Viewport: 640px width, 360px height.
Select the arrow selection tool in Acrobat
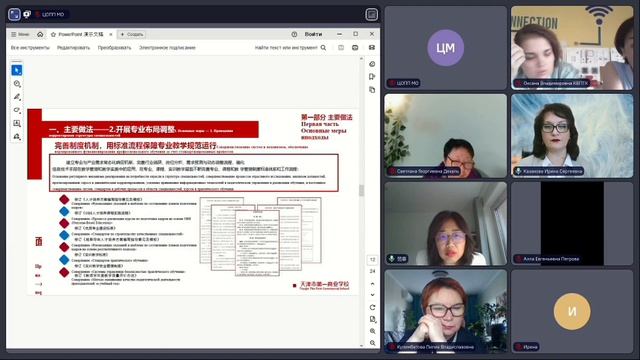point(17,71)
